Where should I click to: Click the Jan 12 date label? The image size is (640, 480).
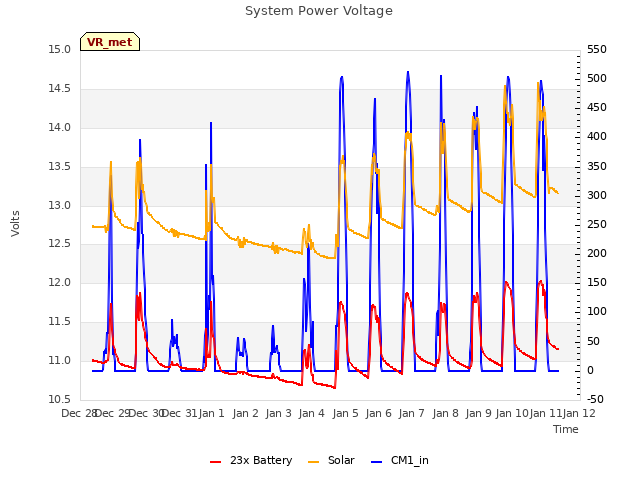coord(579,413)
